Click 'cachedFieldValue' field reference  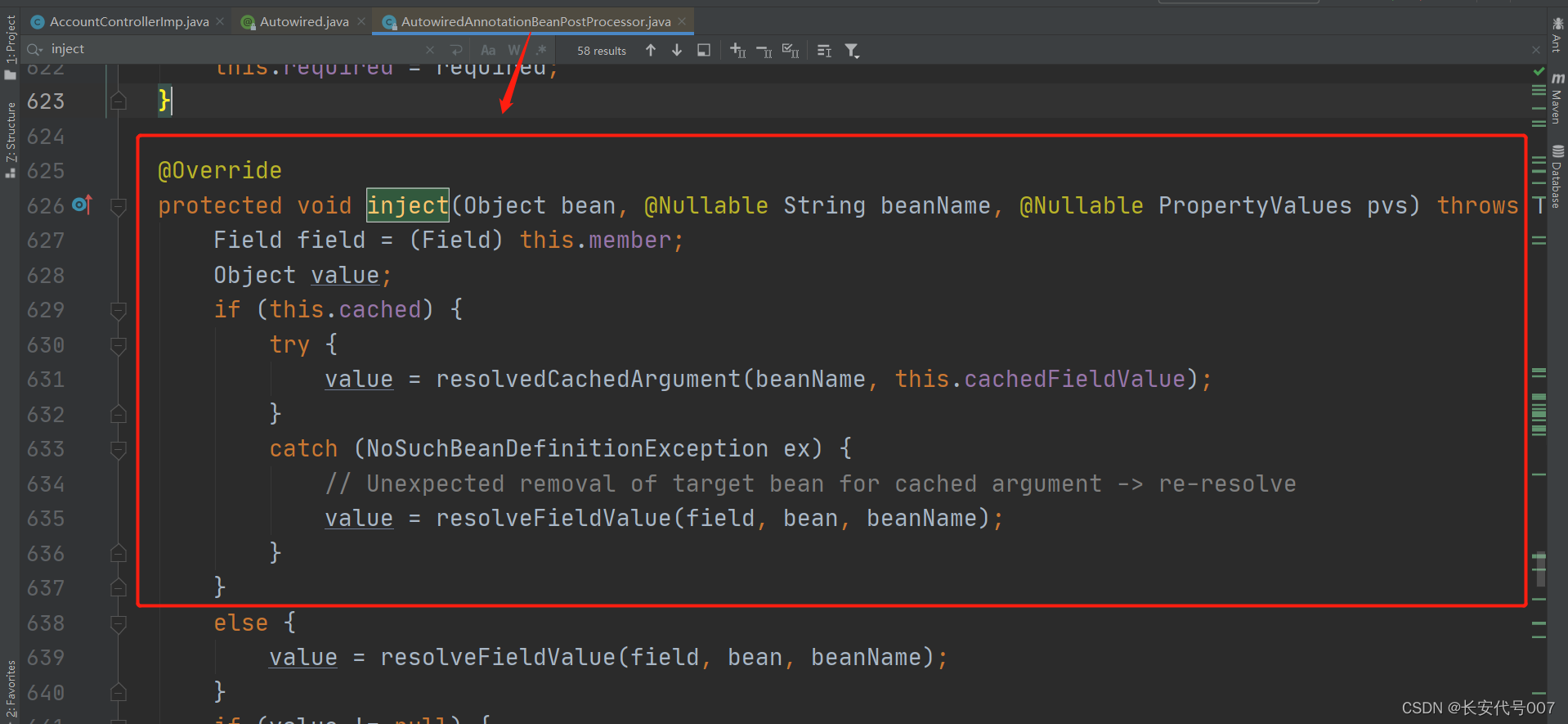point(1074,380)
